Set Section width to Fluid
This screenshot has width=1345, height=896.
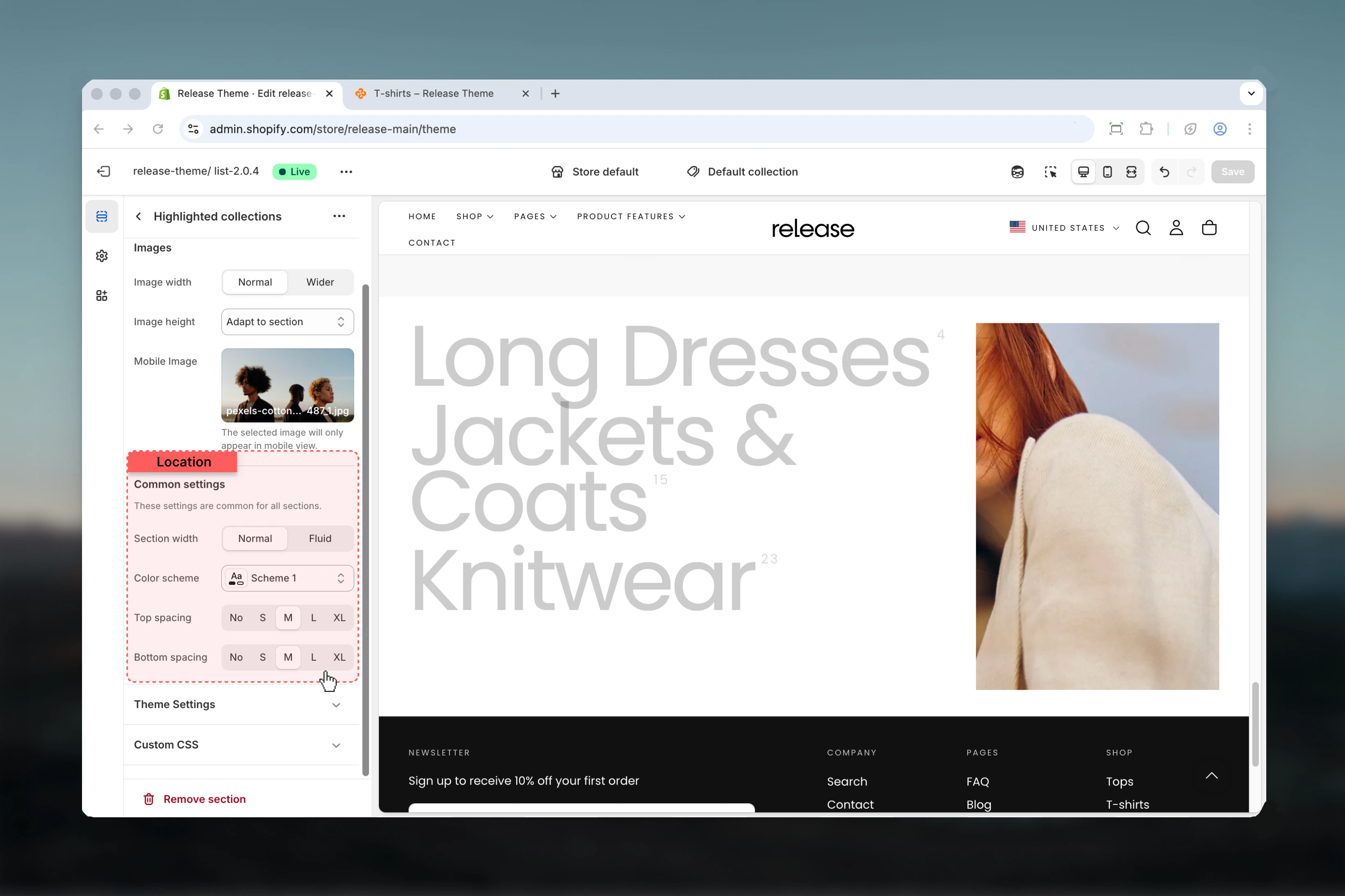pyautogui.click(x=320, y=538)
